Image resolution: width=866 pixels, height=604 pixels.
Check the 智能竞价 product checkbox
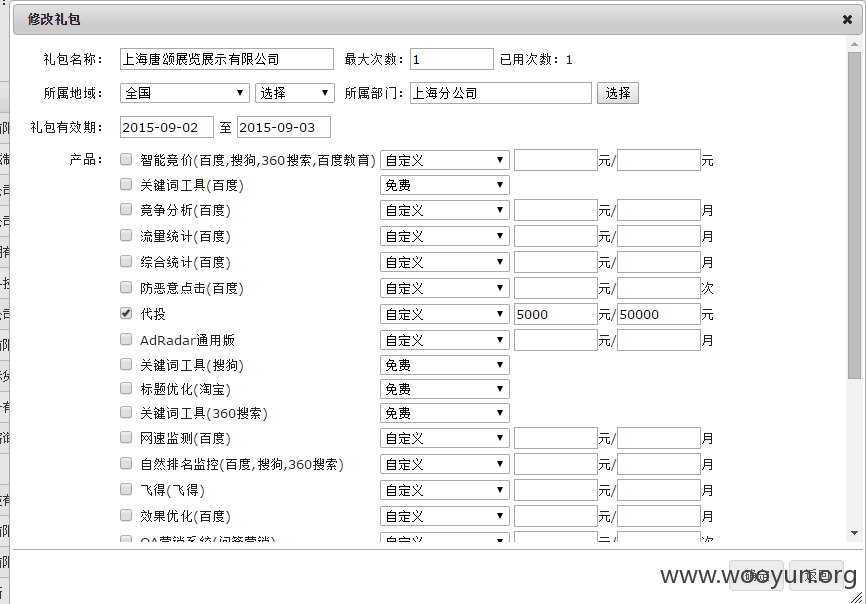(126, 160)
